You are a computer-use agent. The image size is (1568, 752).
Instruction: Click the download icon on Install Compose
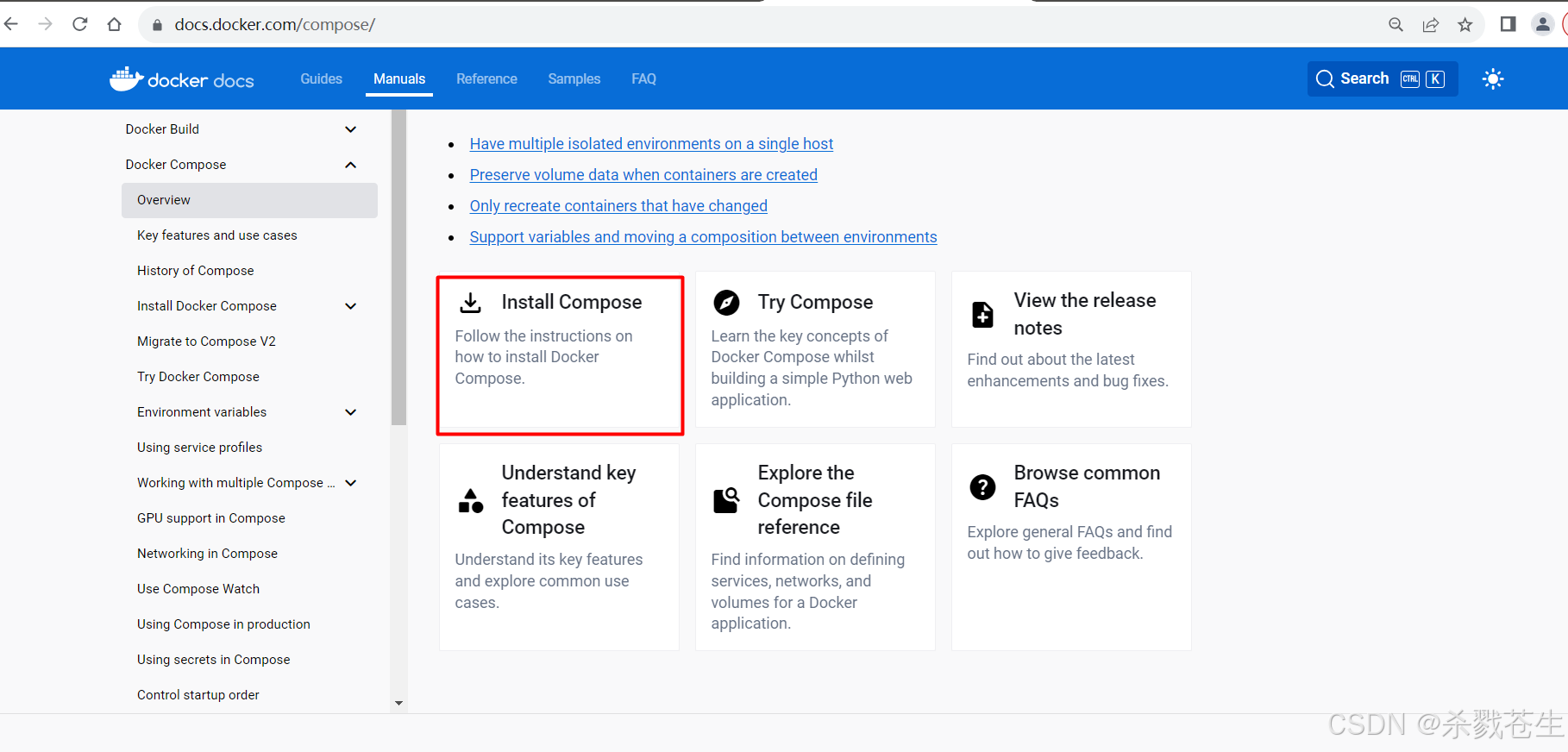[470, 303]
